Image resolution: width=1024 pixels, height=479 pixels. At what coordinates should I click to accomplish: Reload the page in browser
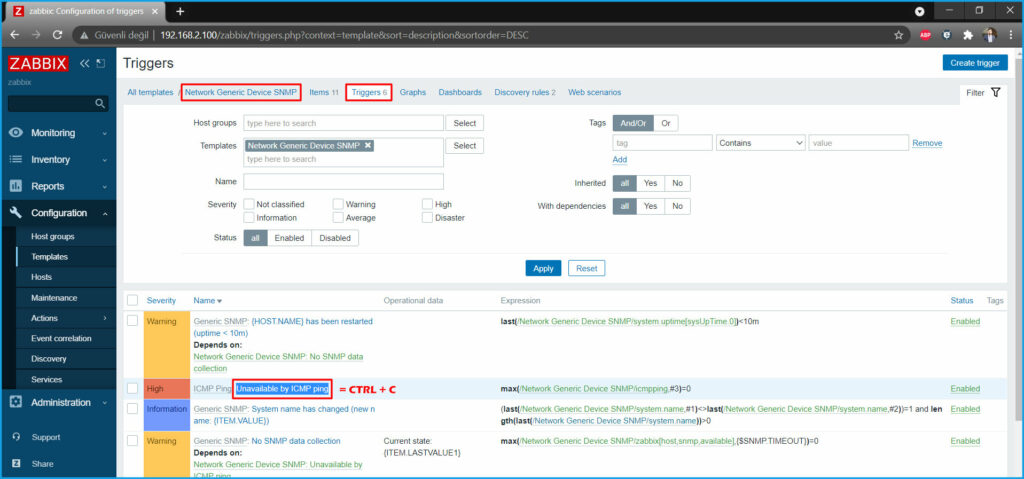pos(57,35)
